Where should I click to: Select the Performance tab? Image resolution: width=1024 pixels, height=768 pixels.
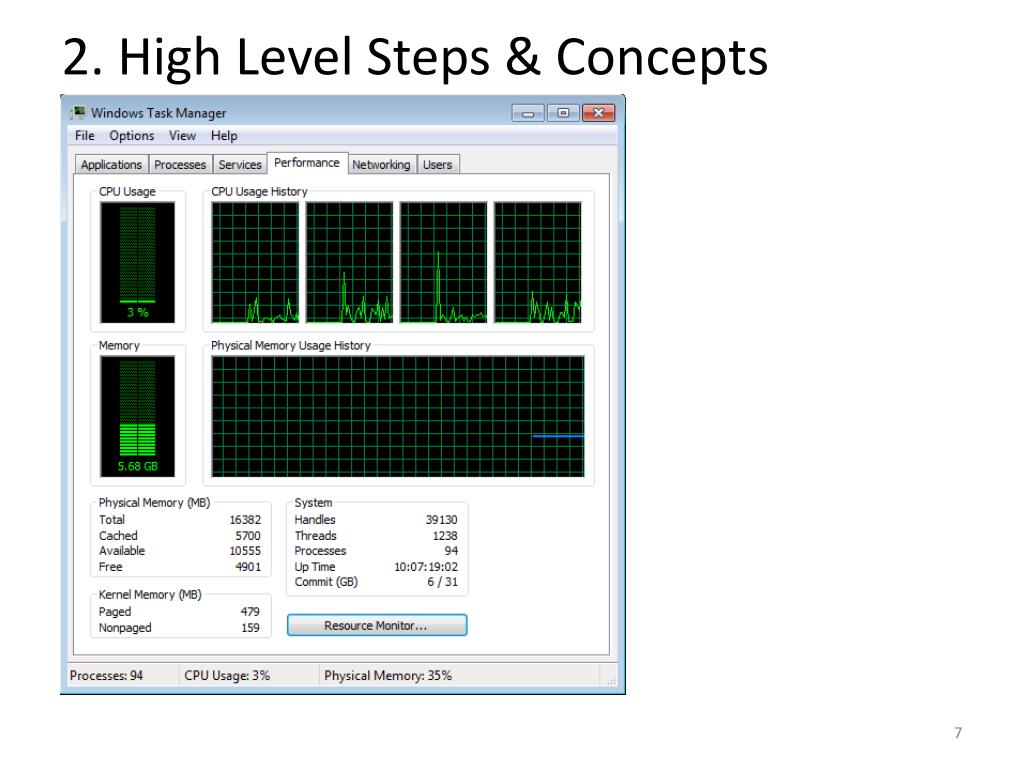point(307,163)
